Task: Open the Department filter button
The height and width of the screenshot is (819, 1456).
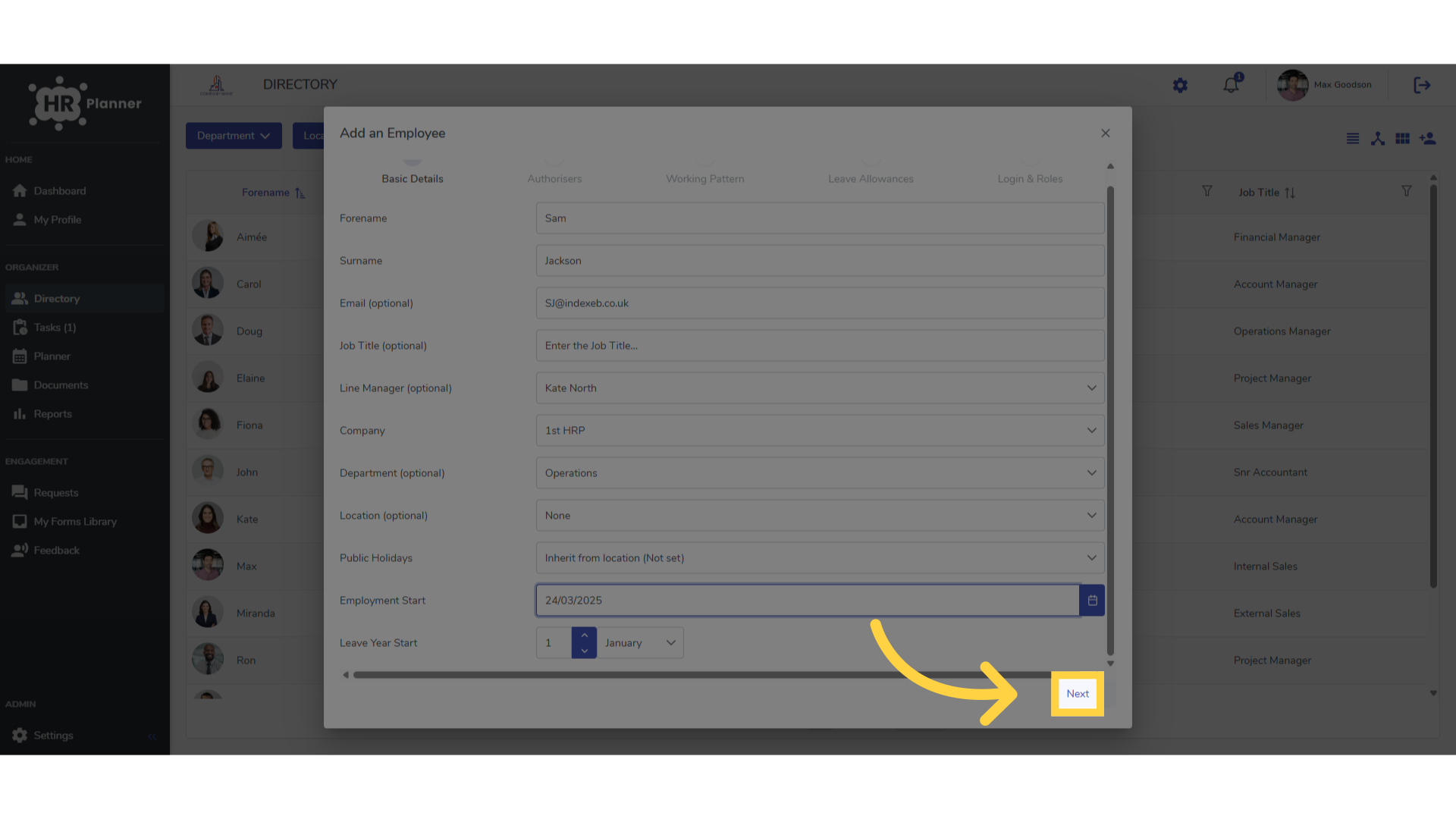Action: 234,136
